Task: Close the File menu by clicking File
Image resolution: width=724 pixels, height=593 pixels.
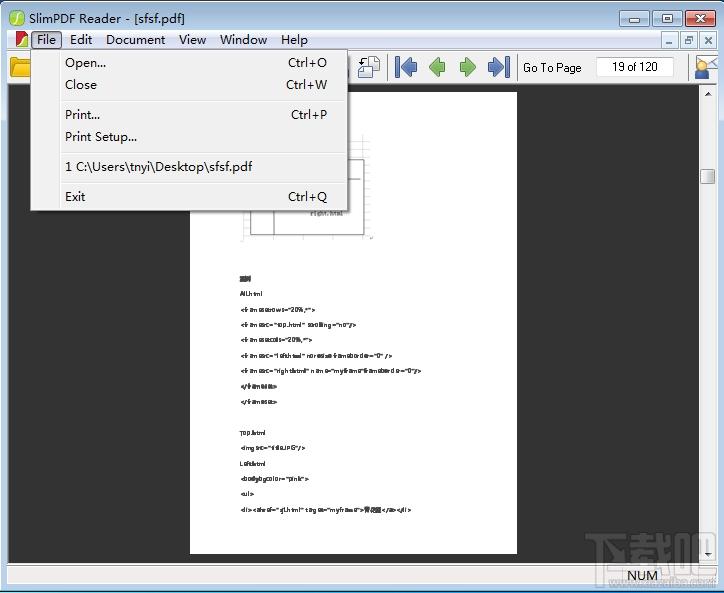Action: (46, 40)
